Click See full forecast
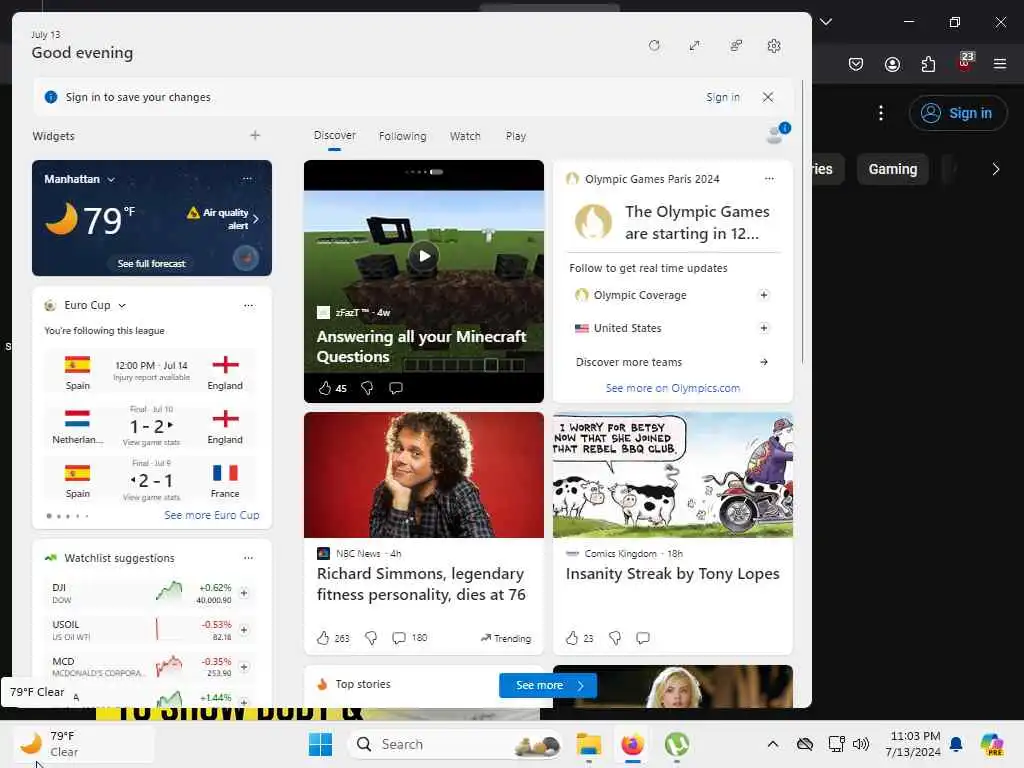Screen dimensions: 1024x768 pyautogui.click(x=152, y=263)
